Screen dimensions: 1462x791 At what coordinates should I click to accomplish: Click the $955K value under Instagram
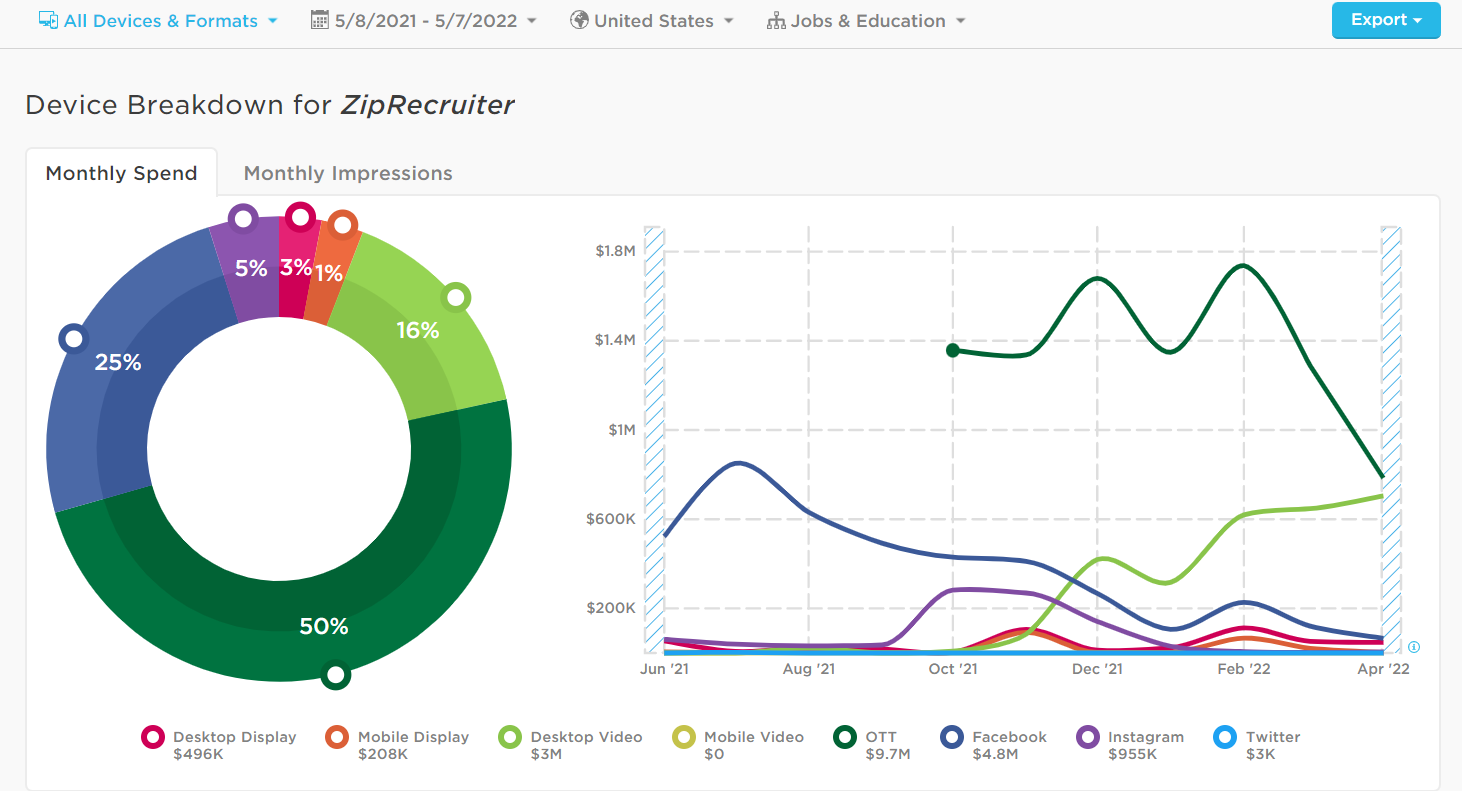tap(1133, 754)
